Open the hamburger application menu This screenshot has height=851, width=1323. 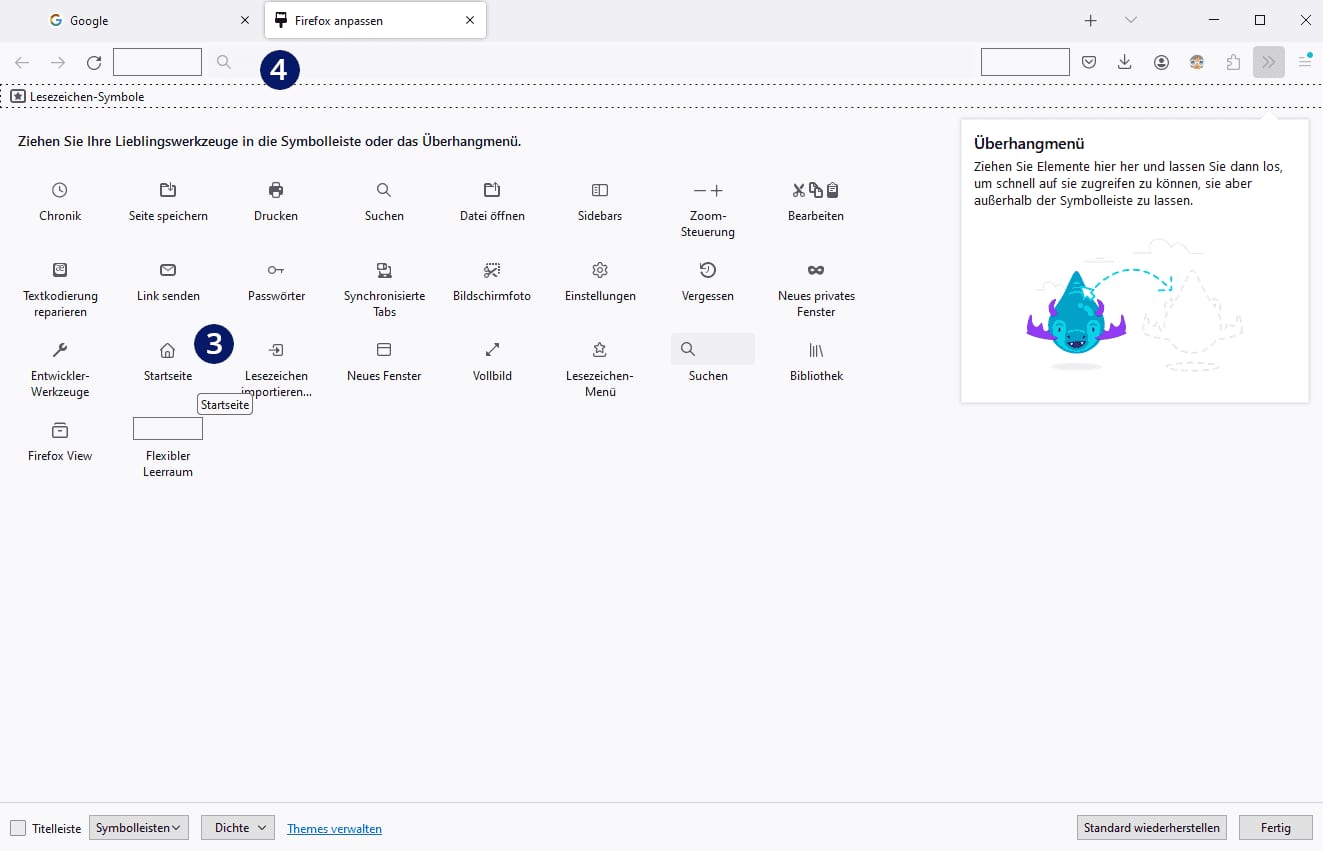click(1305, 62)
